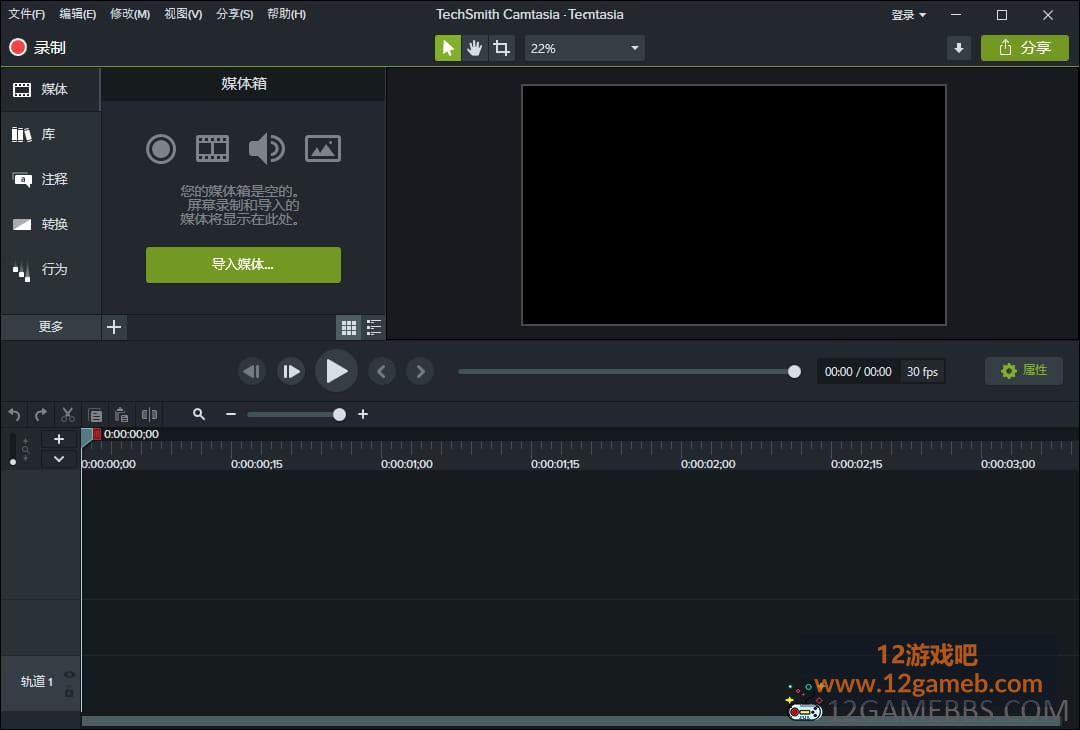Screen dimensions: 1080x730
Task: Click the screen recording circle icon in media bin
Action: click(160, 149)
